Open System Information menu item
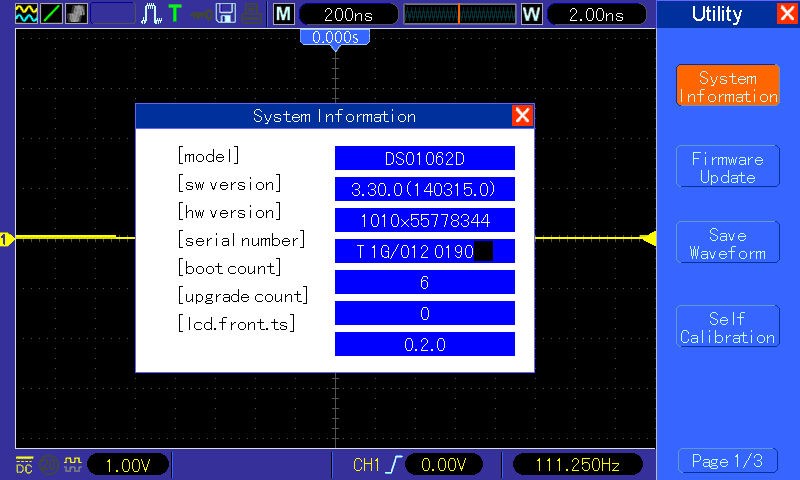 728,85
